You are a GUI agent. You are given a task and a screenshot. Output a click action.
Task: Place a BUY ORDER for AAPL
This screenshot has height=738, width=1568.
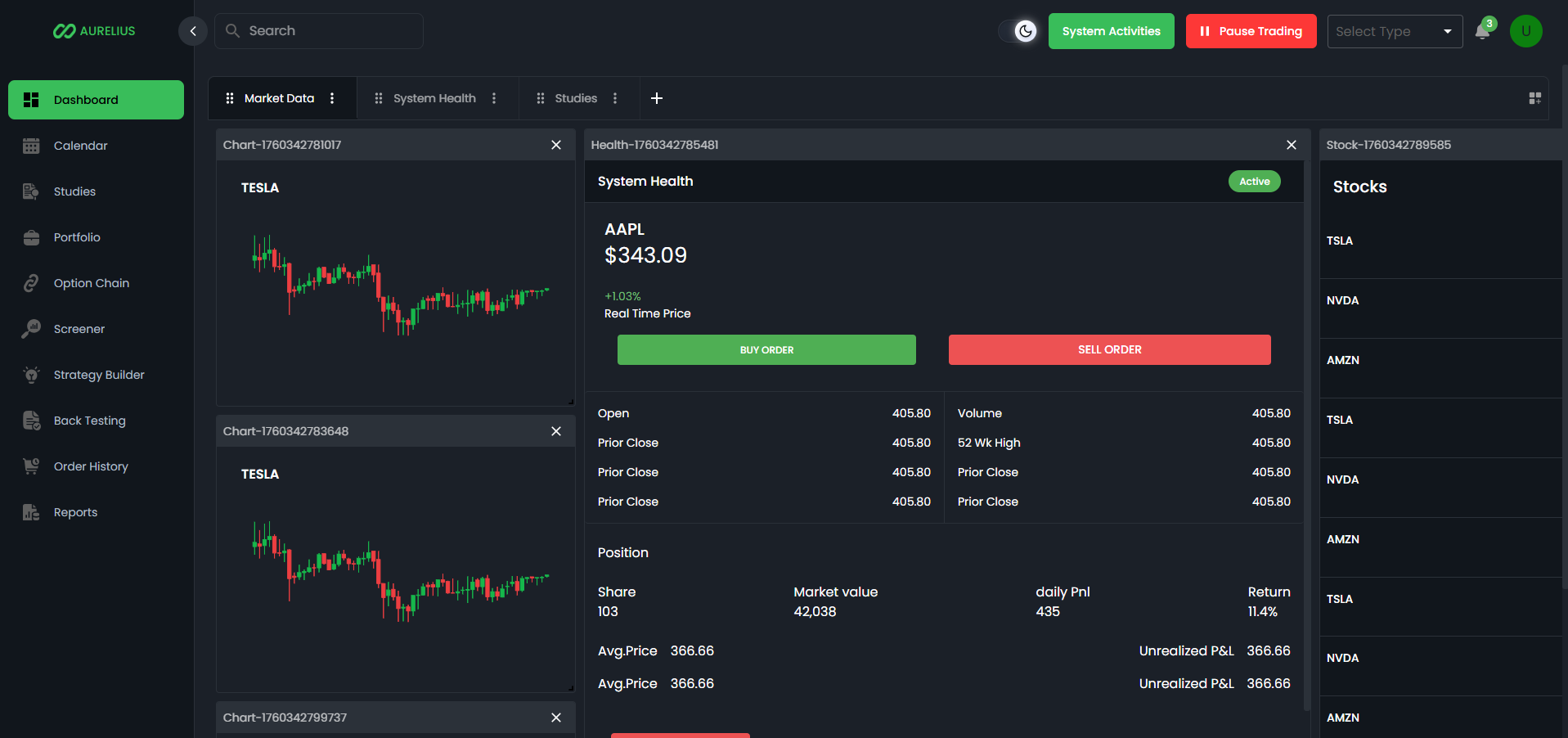click(766, 349)
